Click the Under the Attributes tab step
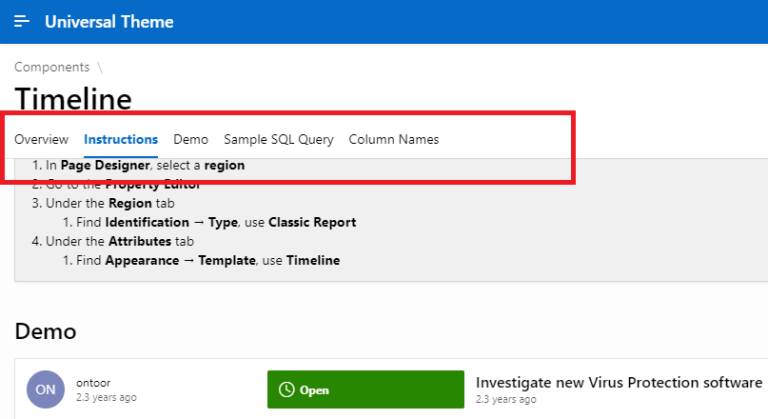Viewport: 768px width, 419px height. (x=113, y=241)
